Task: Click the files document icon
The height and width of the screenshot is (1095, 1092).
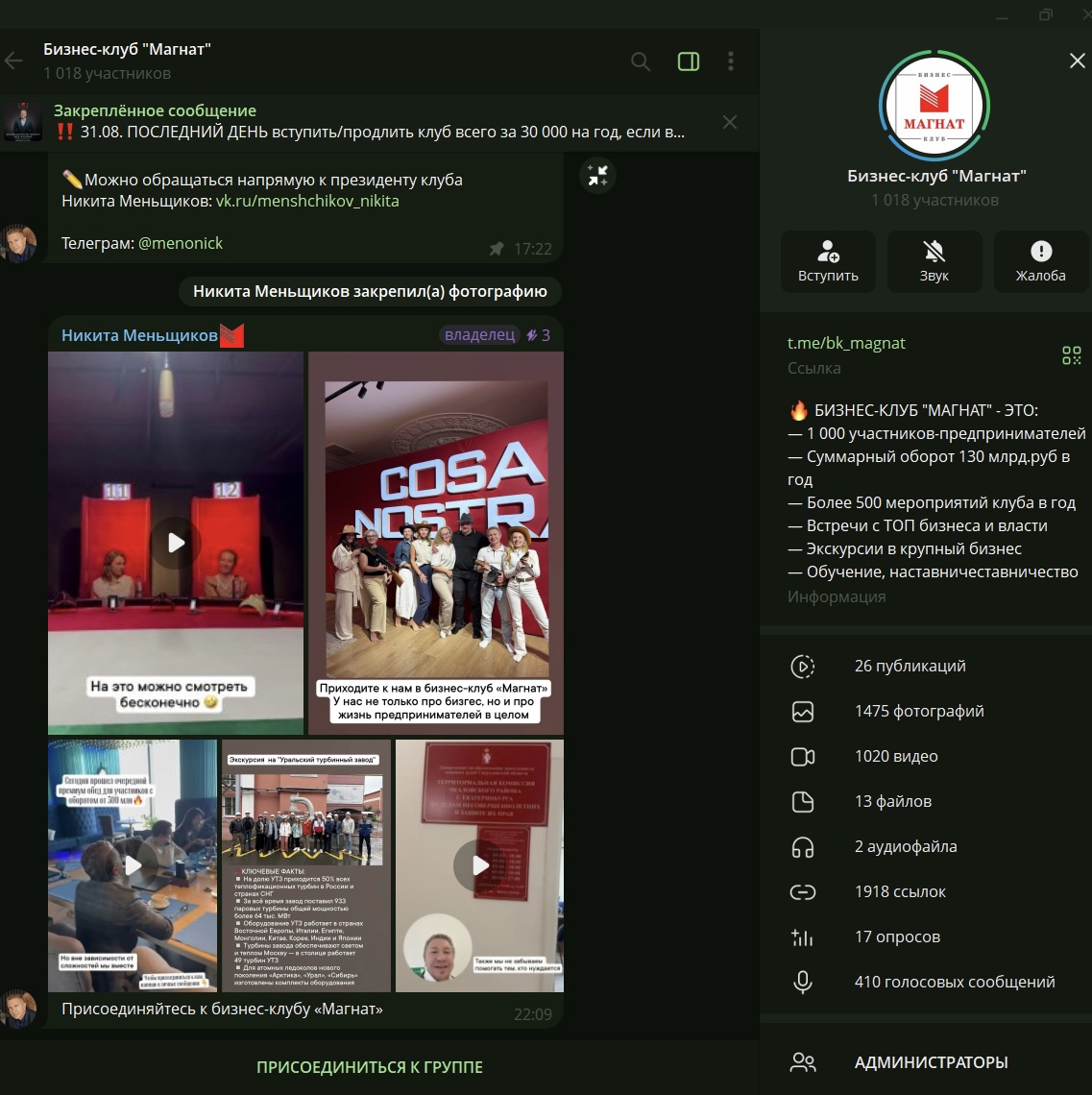Action: point(803,802)
